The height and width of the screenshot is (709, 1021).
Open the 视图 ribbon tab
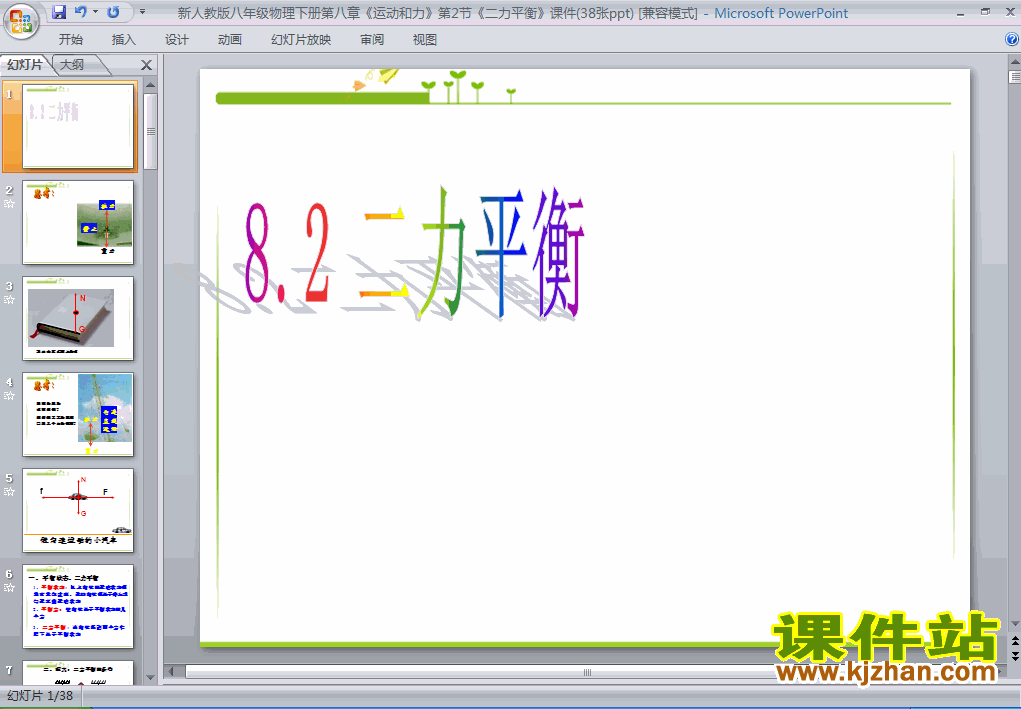point(425,40)
